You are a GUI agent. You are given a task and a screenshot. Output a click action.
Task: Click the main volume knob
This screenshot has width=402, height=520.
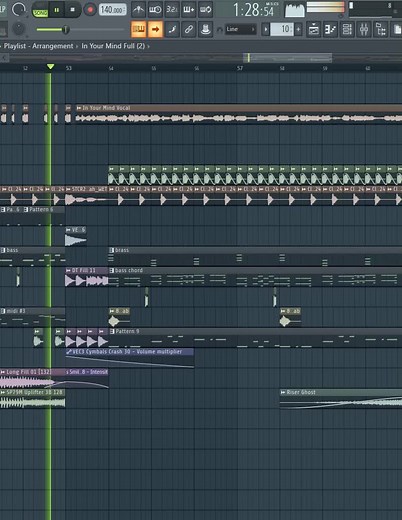19,9
